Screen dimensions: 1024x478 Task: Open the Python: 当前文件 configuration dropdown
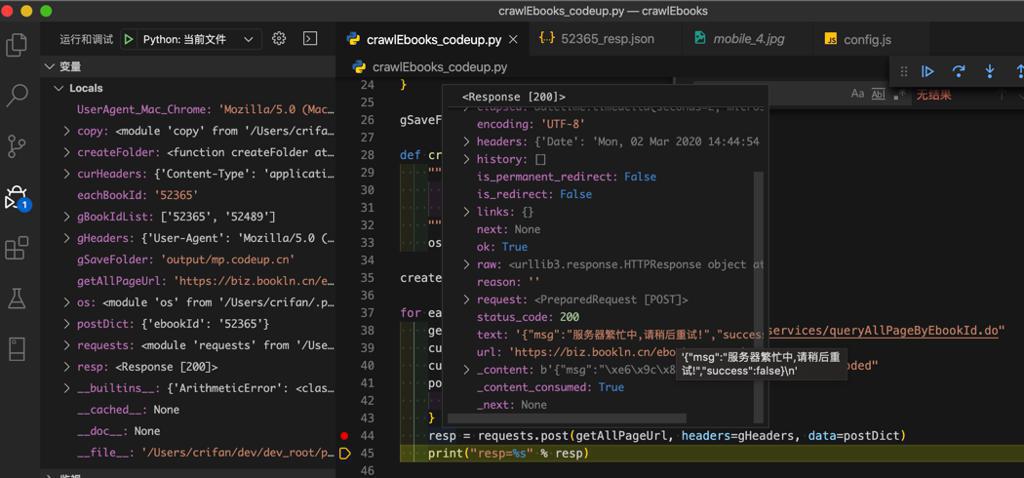pyautogui.click(x=191, y=39)
